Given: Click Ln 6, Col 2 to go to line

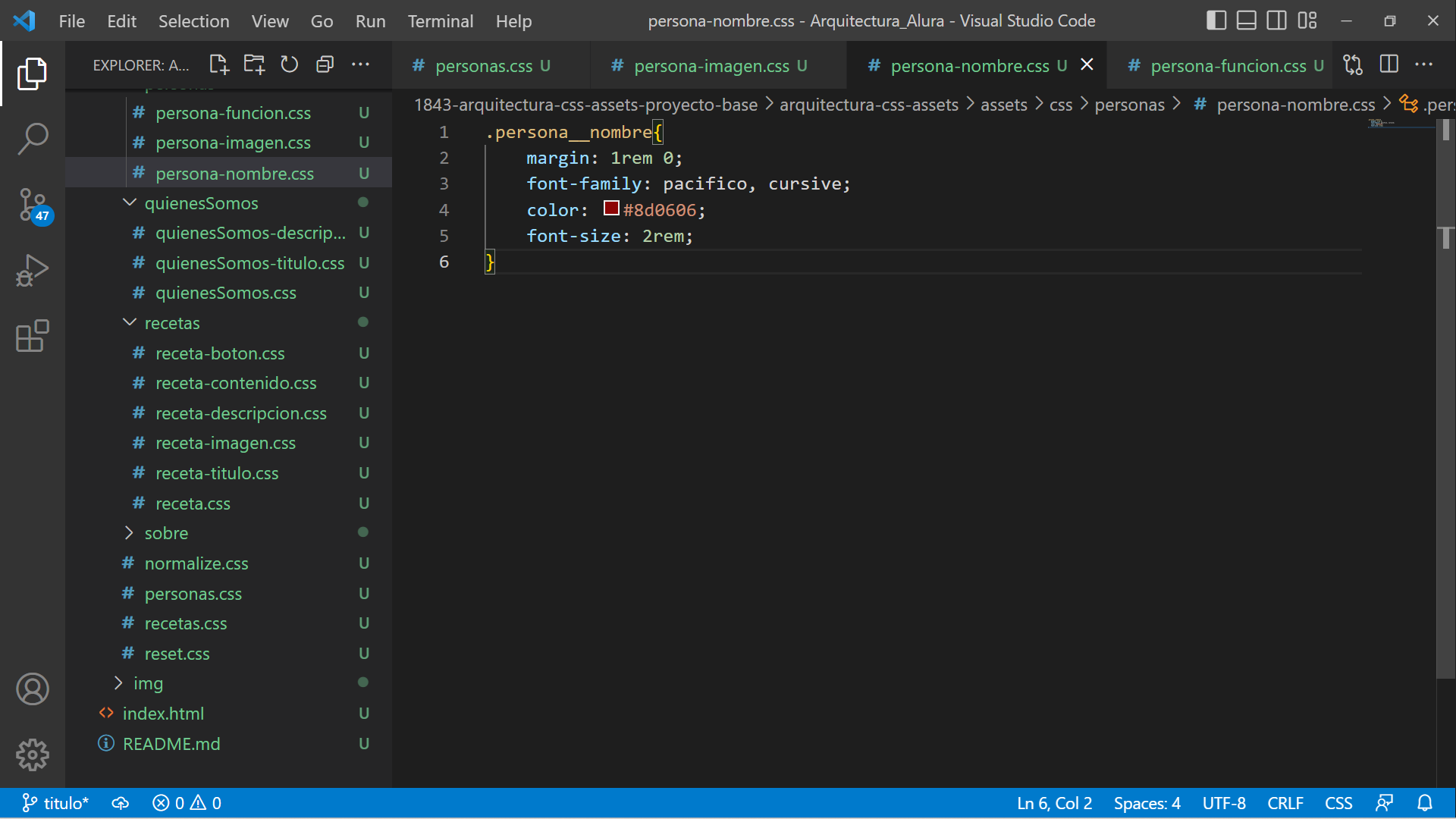Looking at the screenshot, I should point(1054,803).
